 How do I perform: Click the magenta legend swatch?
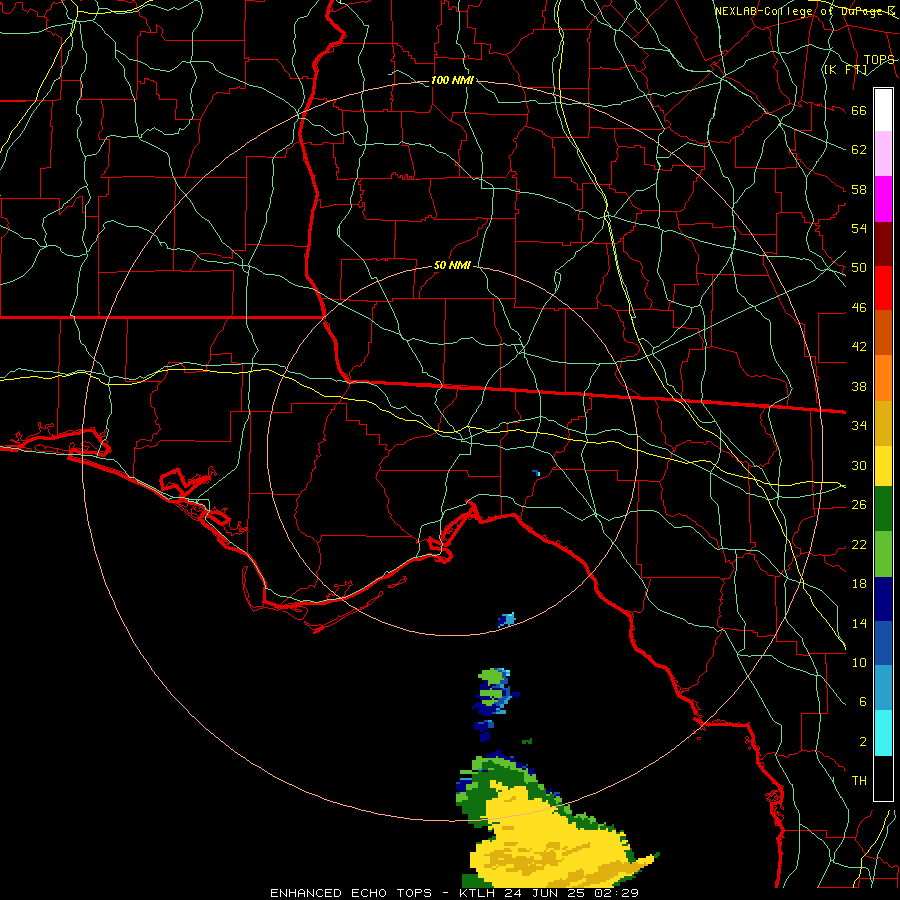[883, 199]
